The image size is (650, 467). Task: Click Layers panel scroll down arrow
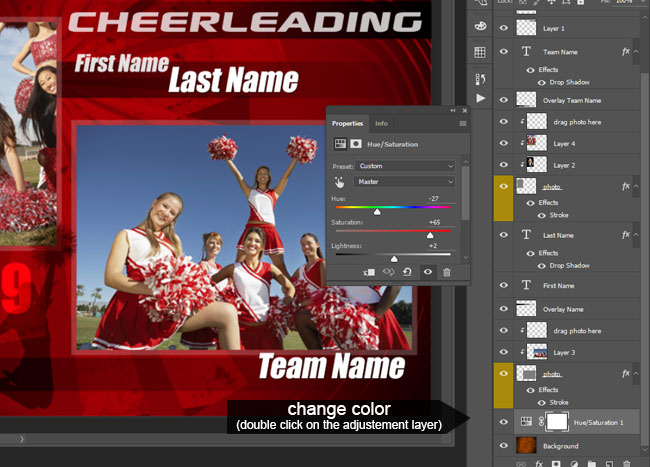coord(645,450)
